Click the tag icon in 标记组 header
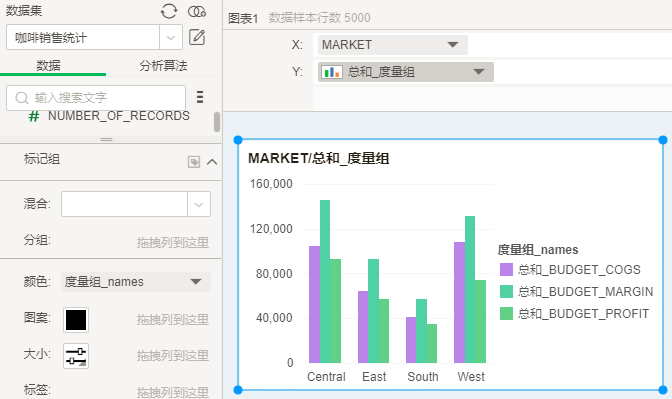This screenshot has width=672, height=399. click(x=194, y=162)
